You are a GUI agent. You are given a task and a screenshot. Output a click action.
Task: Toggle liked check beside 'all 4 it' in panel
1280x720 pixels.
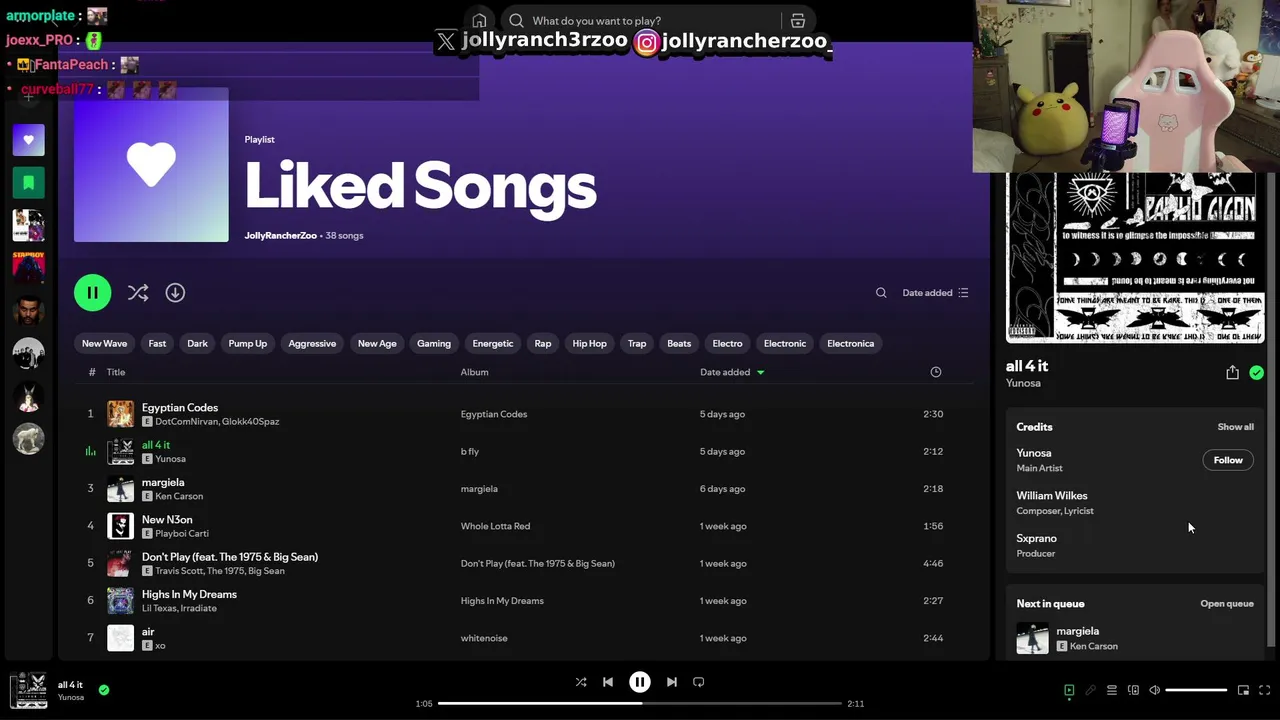coord(1256,372)
